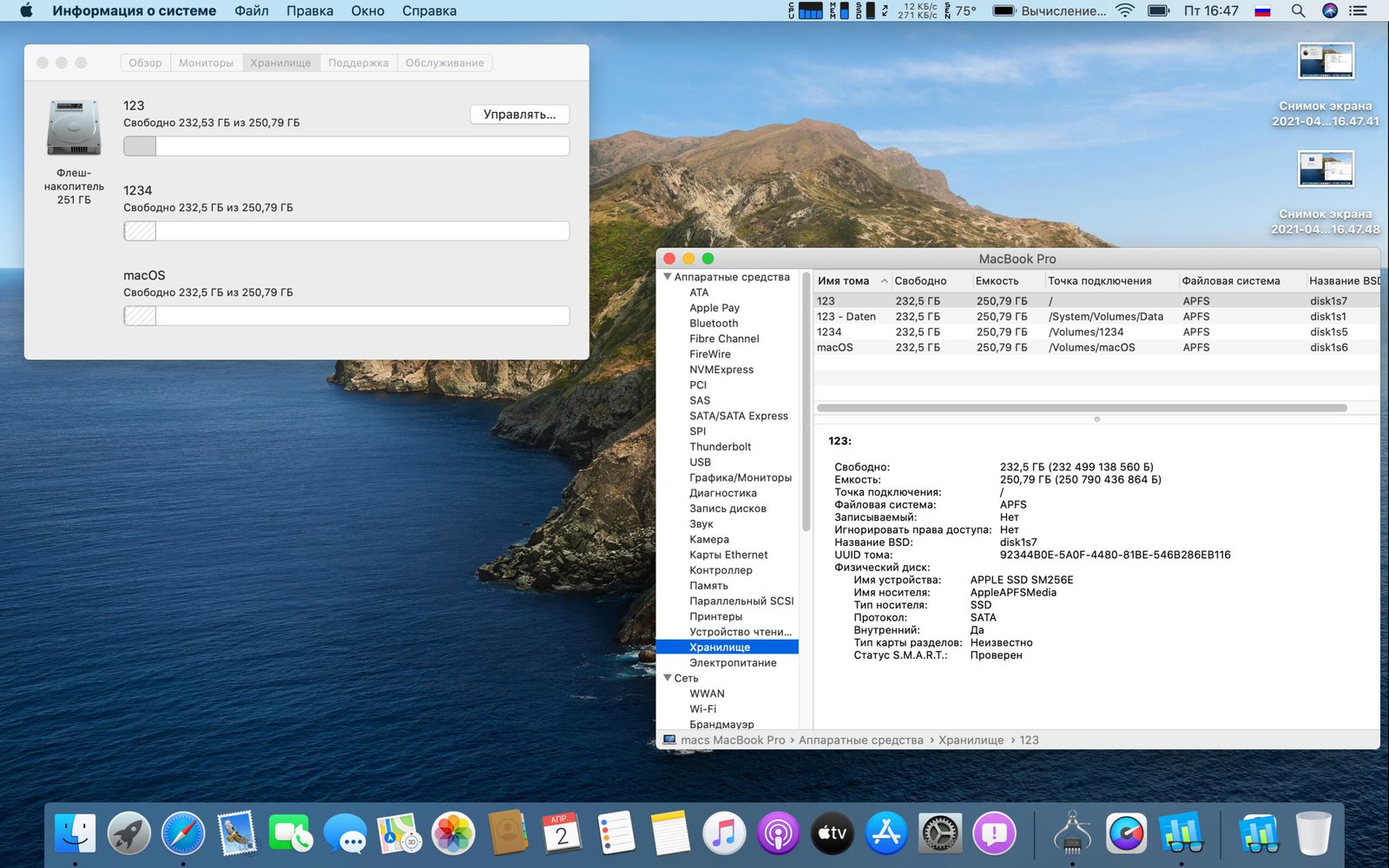Open Launchpad rocket icon in dock
This screenshot has width=1389, height=868.
tap(129, 834)
